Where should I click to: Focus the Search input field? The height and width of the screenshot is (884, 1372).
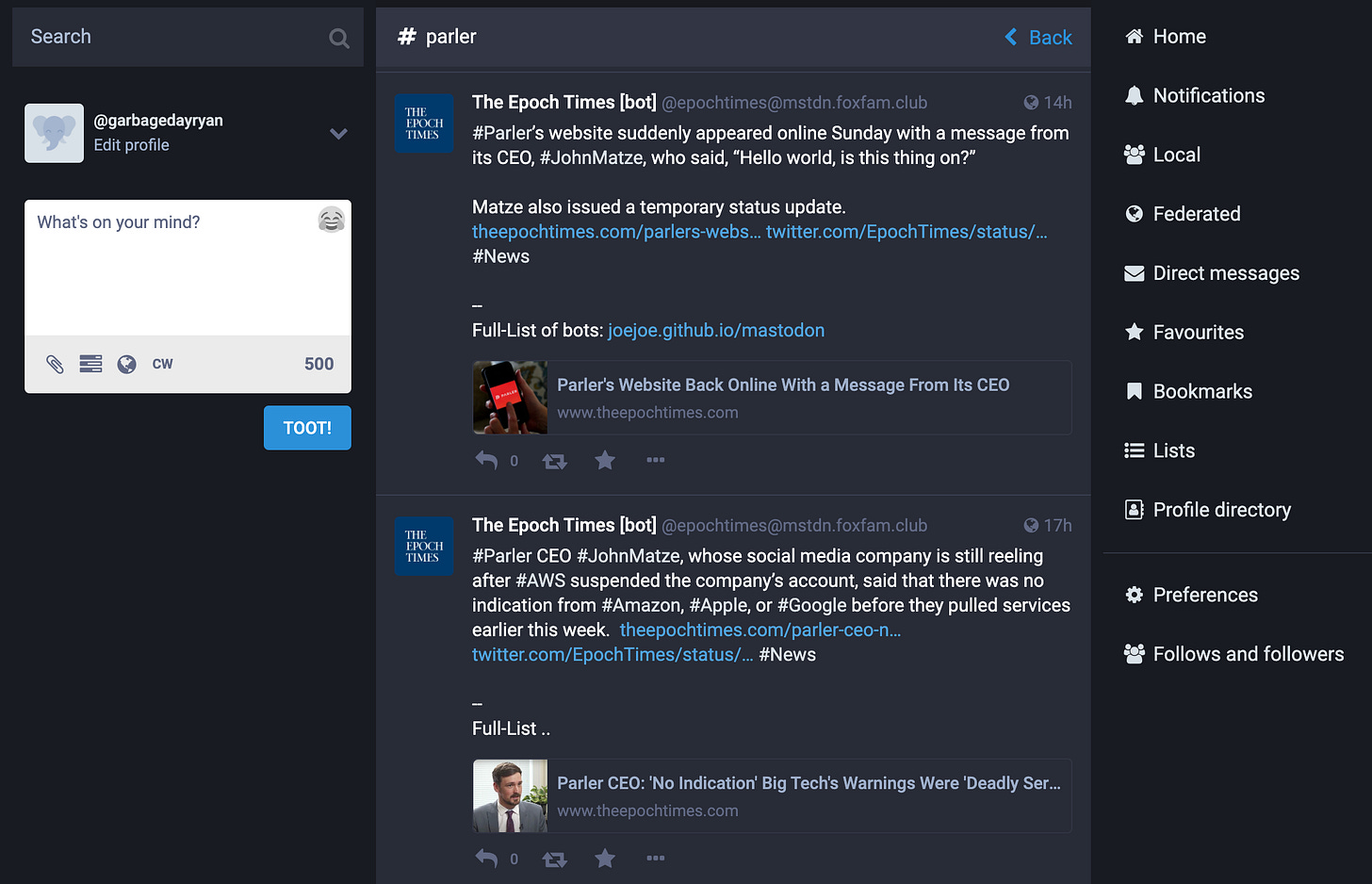pos(188,37)
